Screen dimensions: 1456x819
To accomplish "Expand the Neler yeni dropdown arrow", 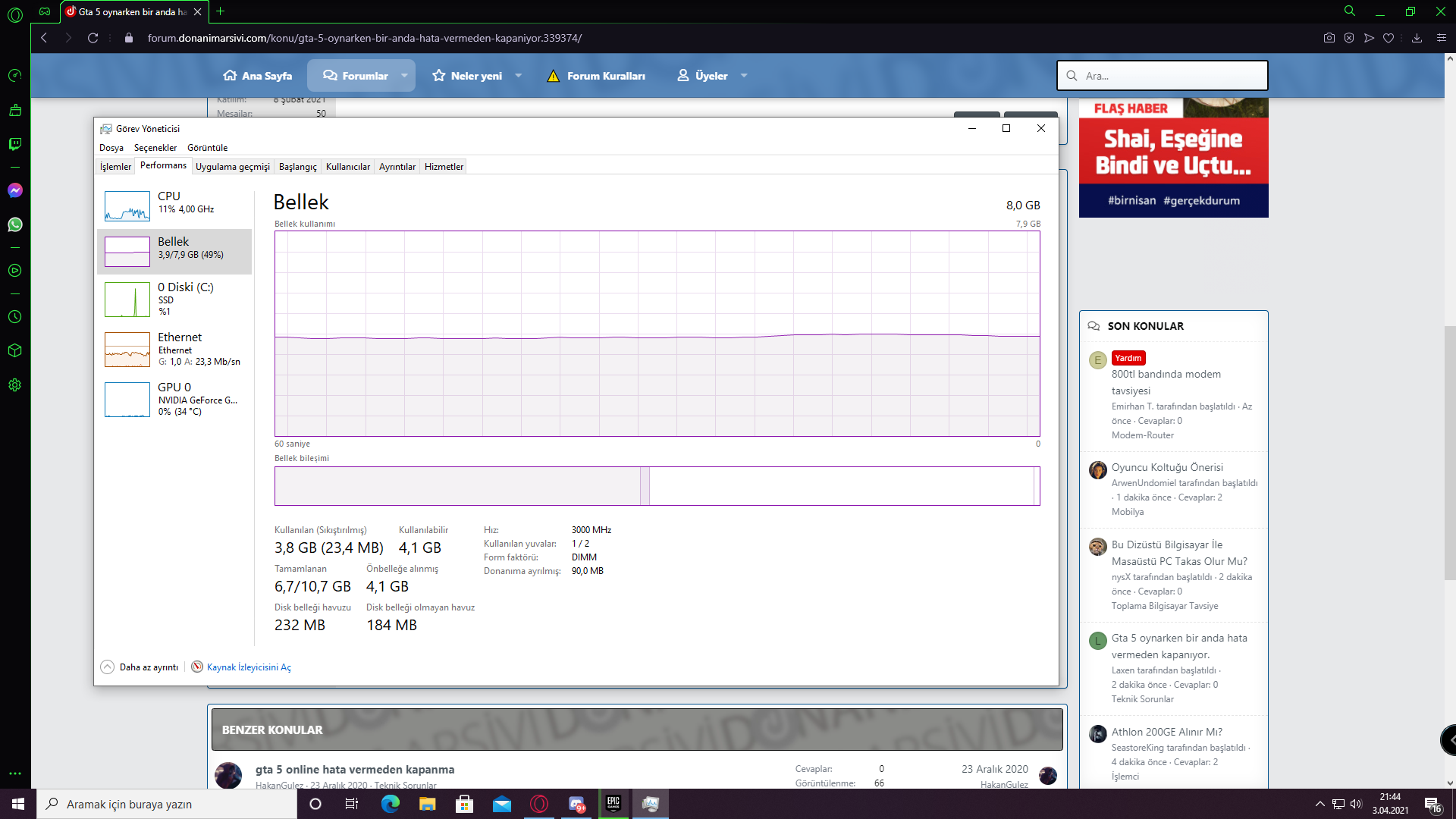I will tap(519, 76).
